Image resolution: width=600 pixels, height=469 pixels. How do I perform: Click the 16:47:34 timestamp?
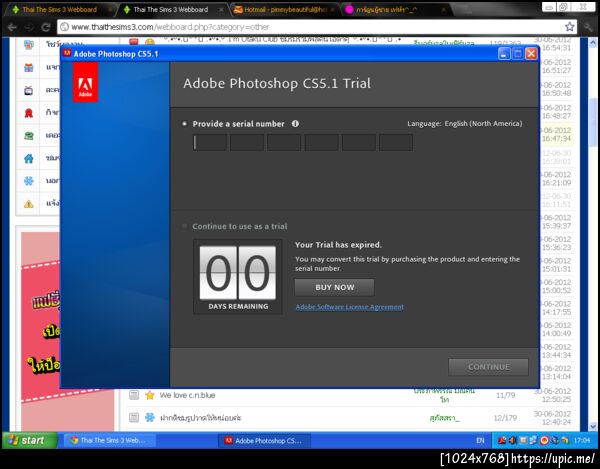coord(556,138)
